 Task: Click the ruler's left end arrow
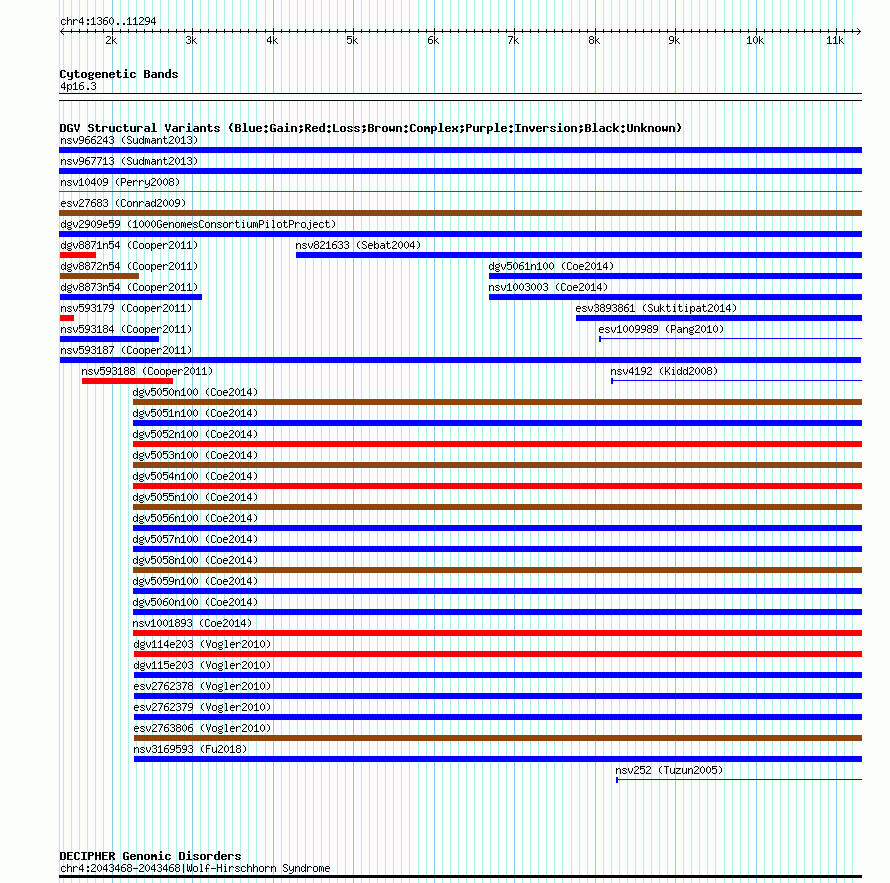[62, 31]
